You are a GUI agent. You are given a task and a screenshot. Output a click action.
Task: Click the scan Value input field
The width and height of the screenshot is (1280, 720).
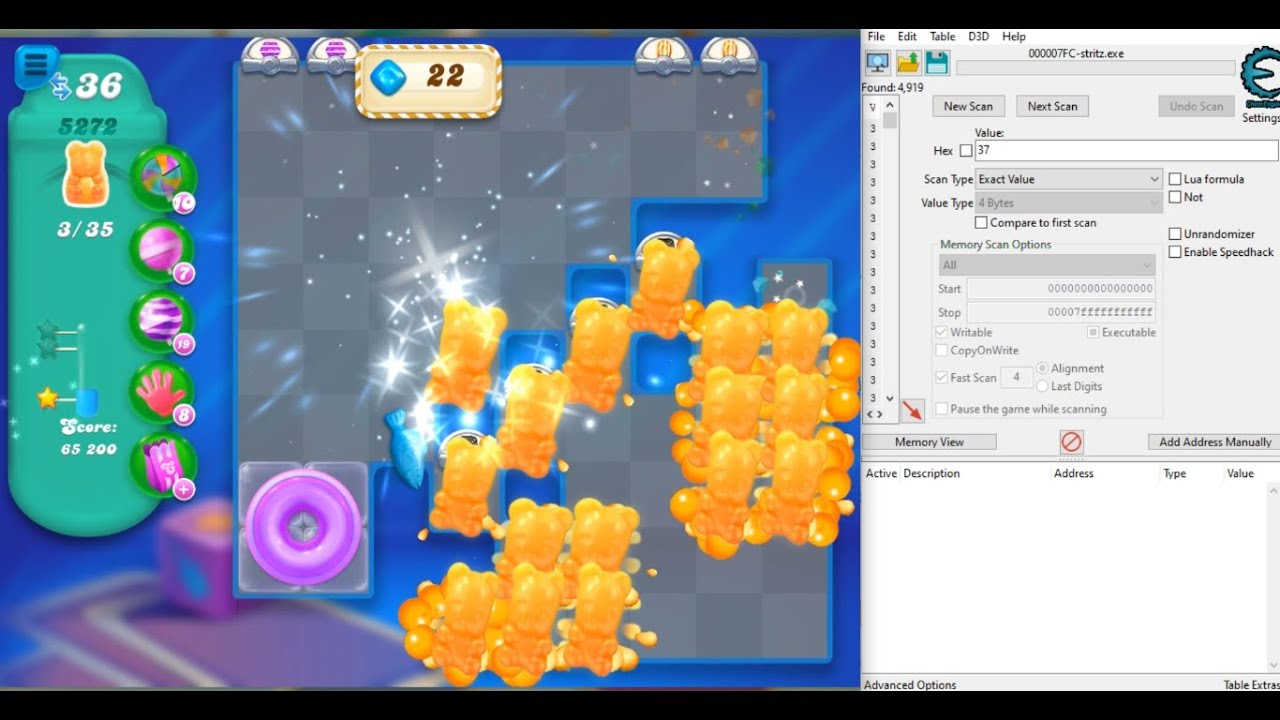click(1126, 150)
